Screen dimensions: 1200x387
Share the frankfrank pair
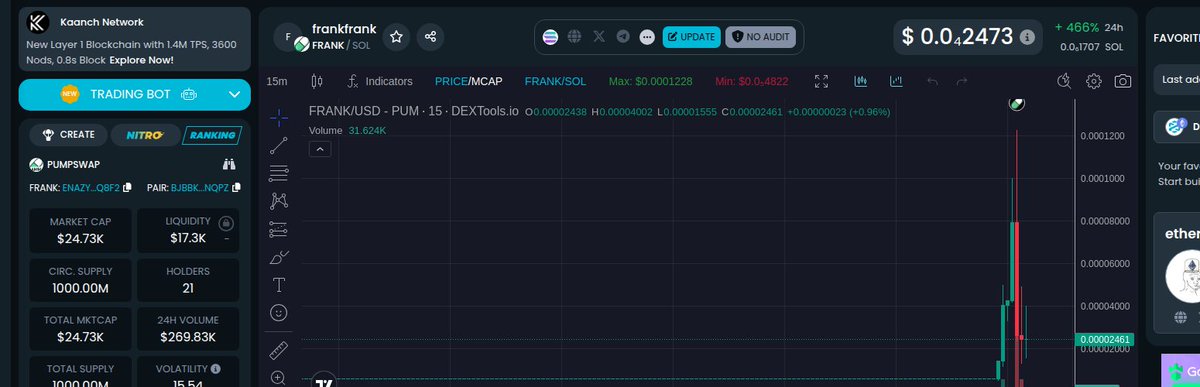click(x=431, y=37)
